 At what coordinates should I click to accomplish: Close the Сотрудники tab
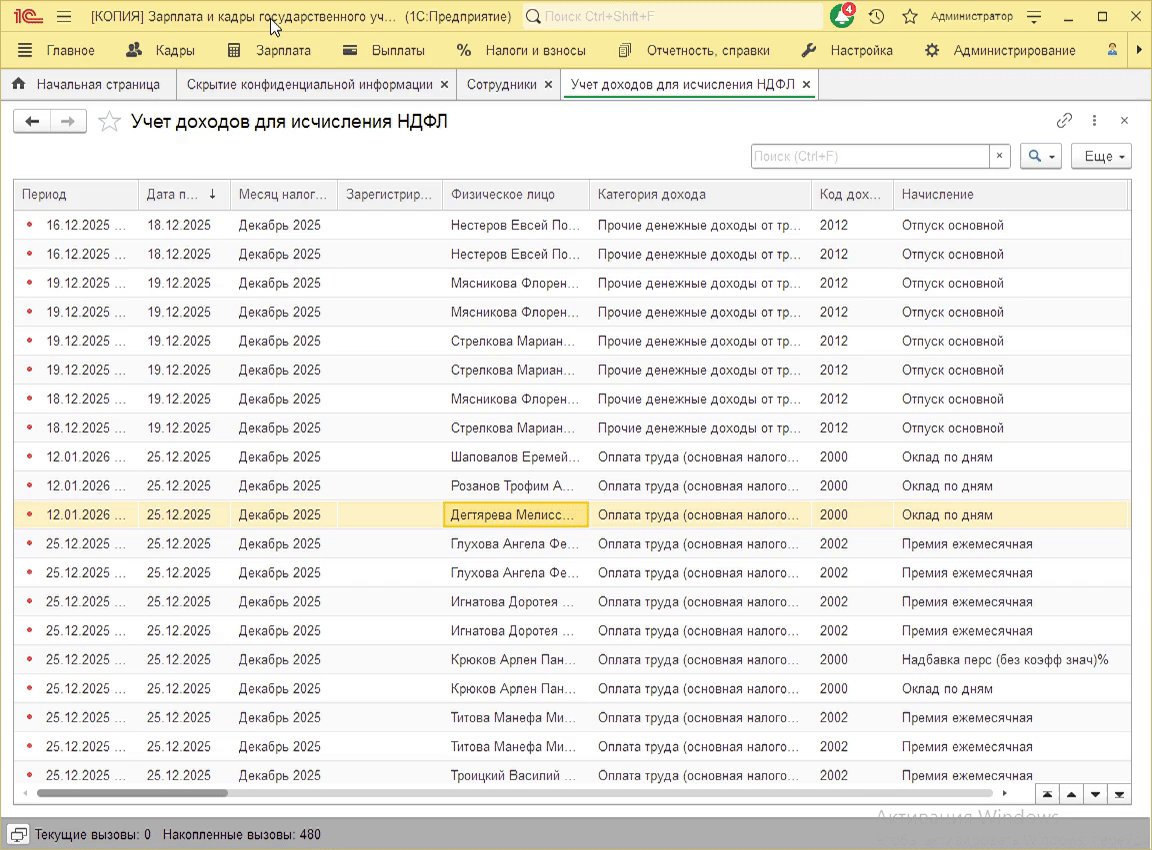click(x=548, y=84)
